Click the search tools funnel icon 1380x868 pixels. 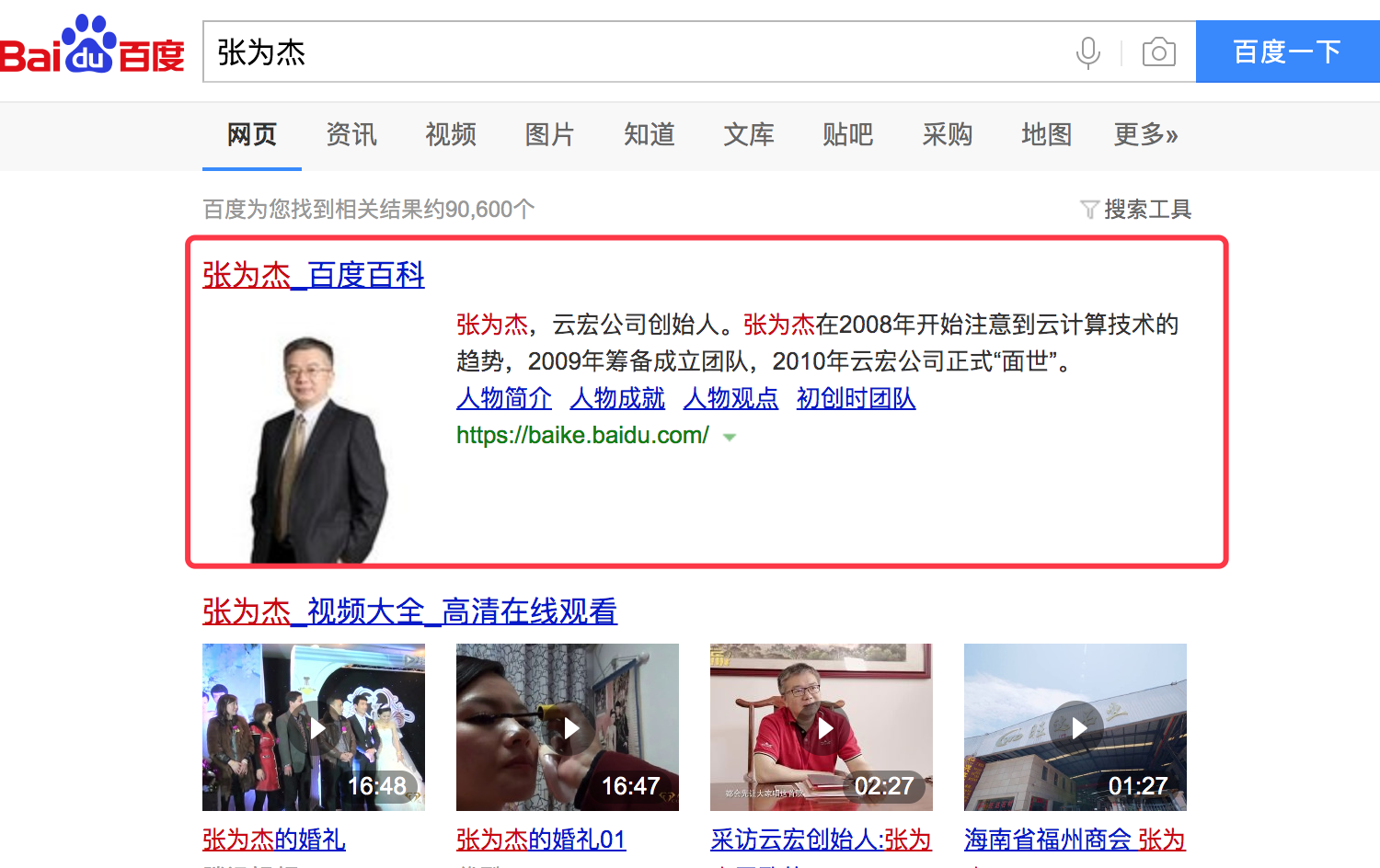tap(1089, 210)
